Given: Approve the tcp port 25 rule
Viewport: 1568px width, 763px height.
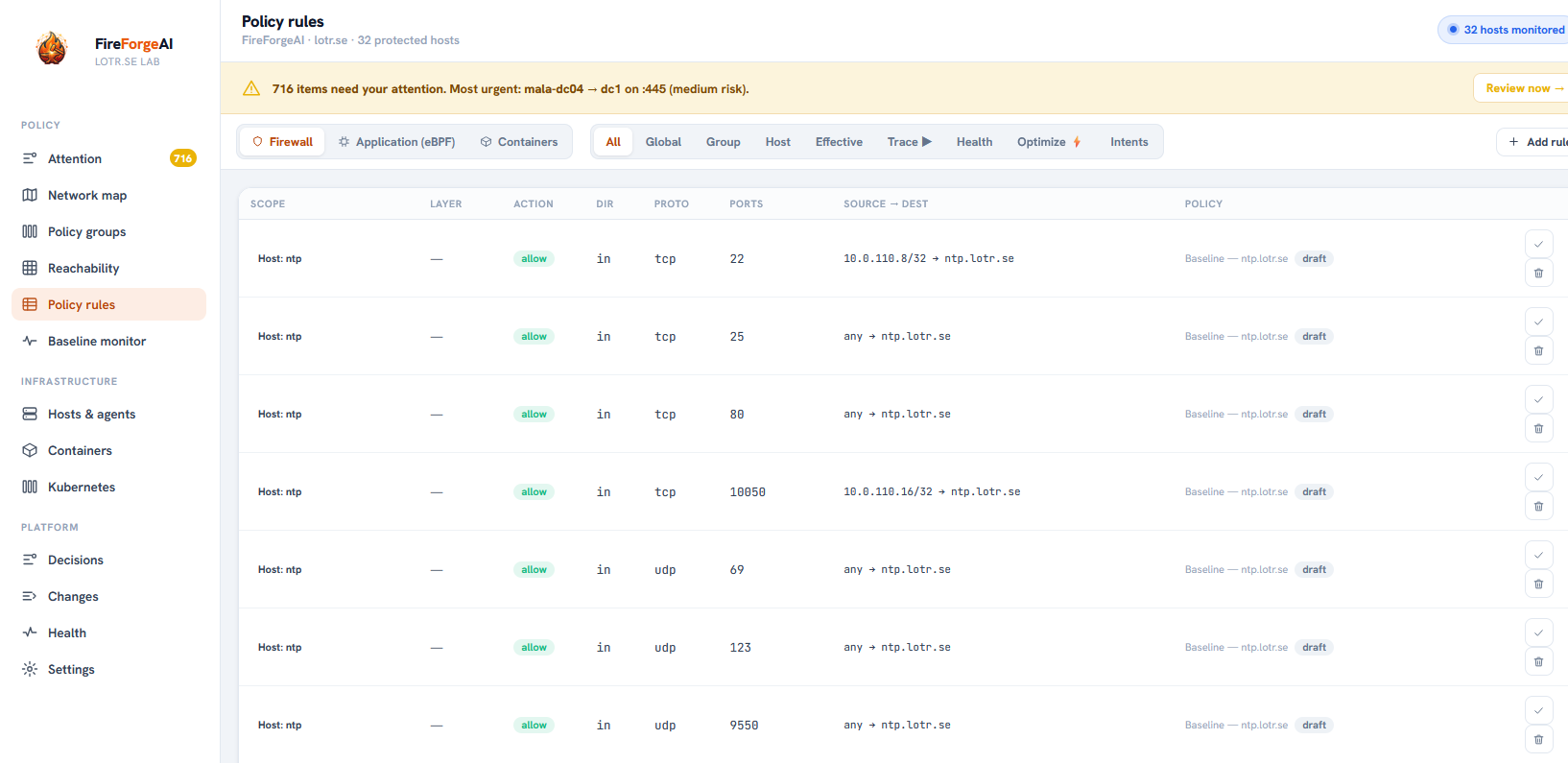Looking at the screenshot, I should [x=1538, y=322].
